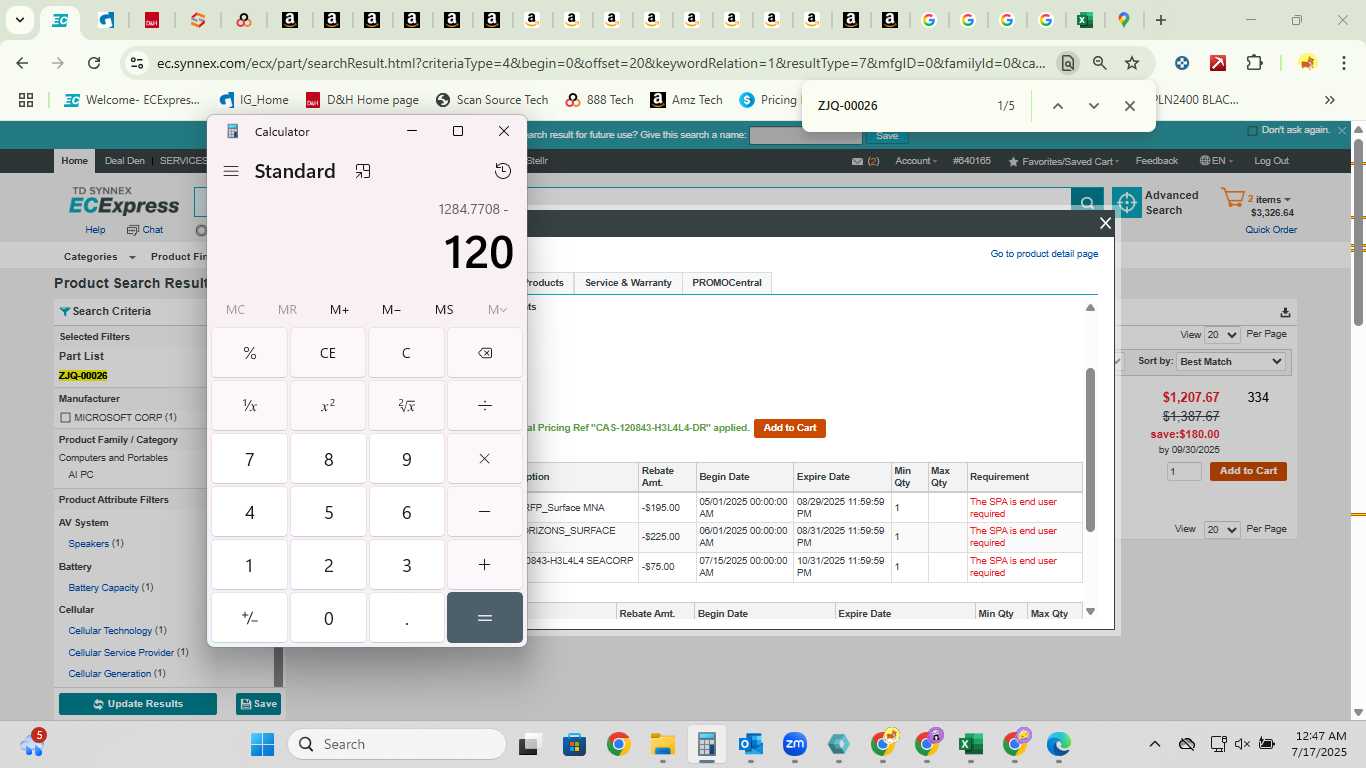This screenshot has width=1366, height=768.
Task: Click the Calculator square root key
Action: click(406, 406)
